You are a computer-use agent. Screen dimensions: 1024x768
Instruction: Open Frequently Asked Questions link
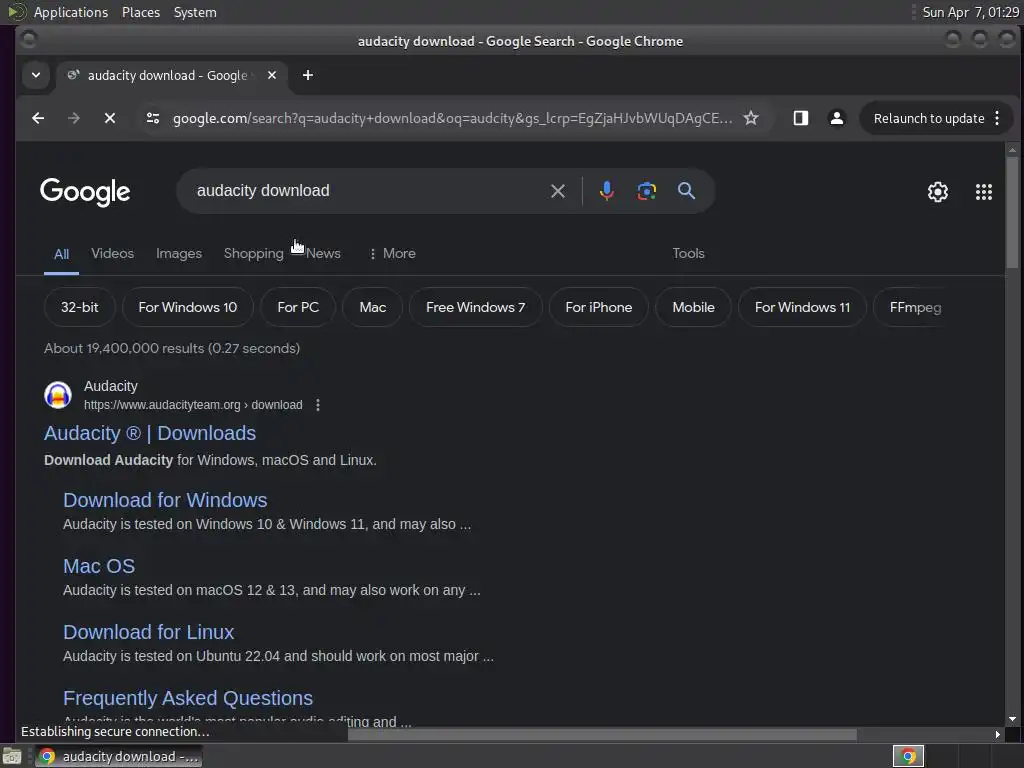(x=188, y=698)
